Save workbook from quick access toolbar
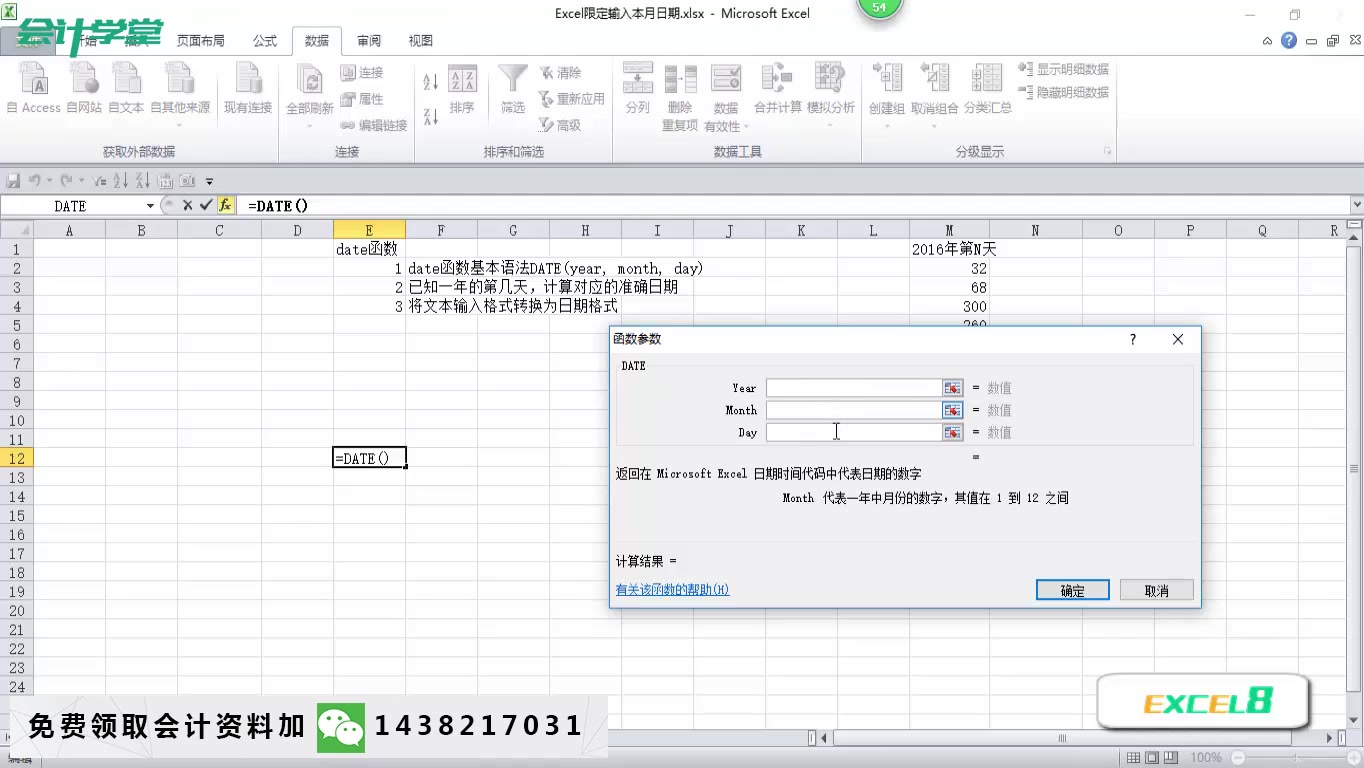This screenshot has height=768, width=1364. [x=14, y=181]
